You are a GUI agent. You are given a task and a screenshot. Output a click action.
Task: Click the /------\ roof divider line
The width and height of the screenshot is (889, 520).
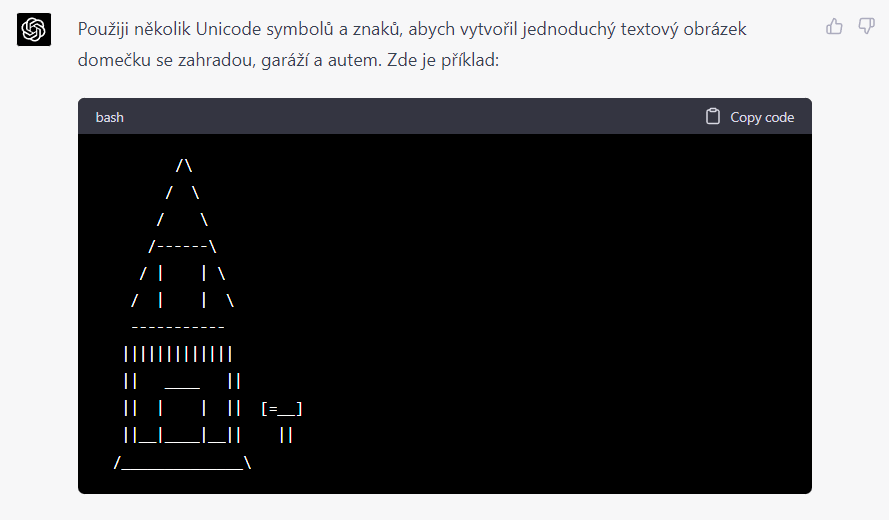[x=183, y=246]
